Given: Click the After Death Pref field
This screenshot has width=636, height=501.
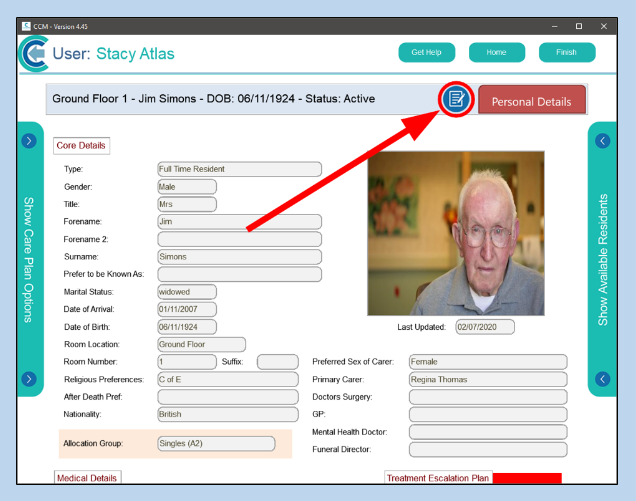Looking at the screenshot, I should click(x=228, y=397).
